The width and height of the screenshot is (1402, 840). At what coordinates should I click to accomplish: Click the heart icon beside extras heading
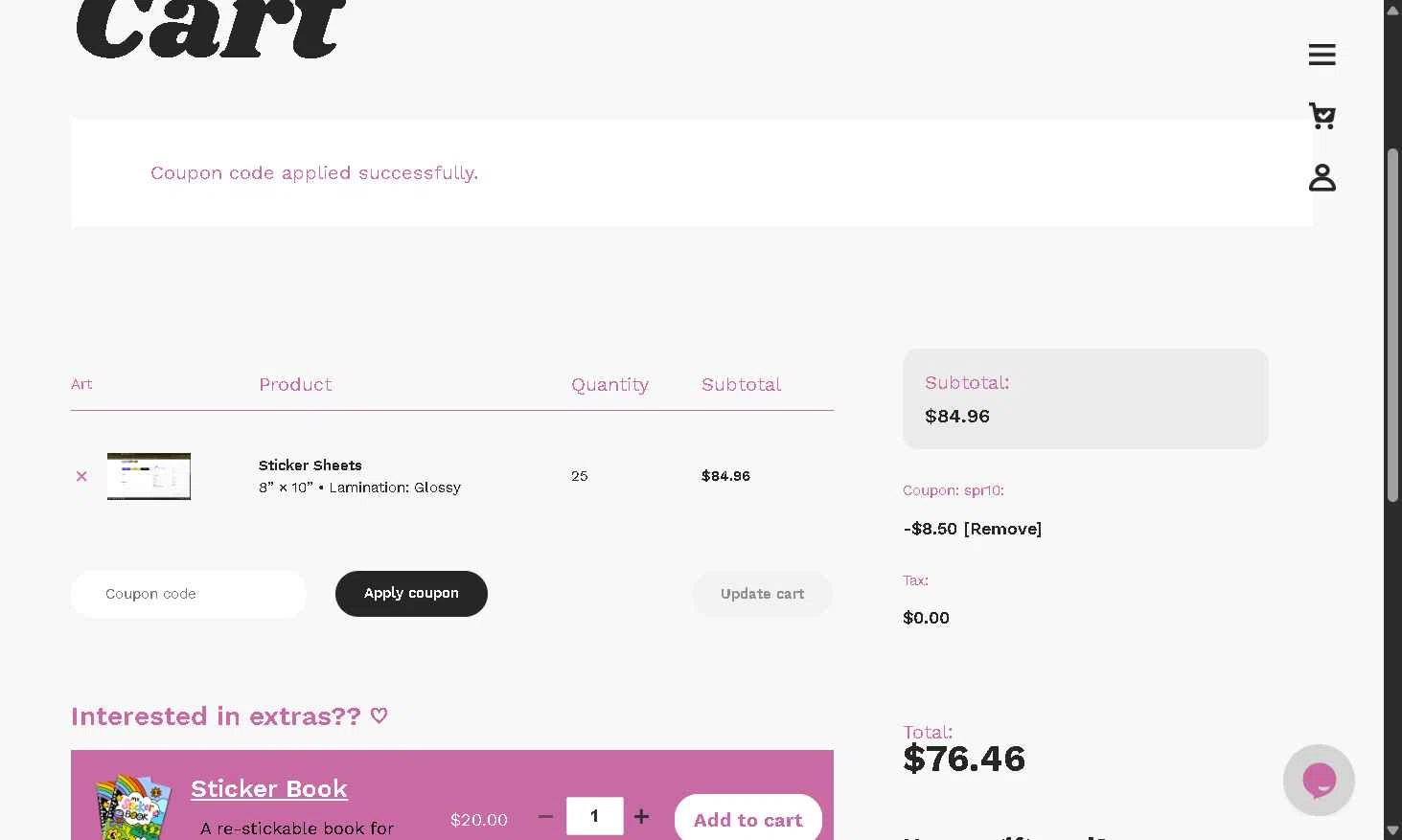tap(379, 715)
